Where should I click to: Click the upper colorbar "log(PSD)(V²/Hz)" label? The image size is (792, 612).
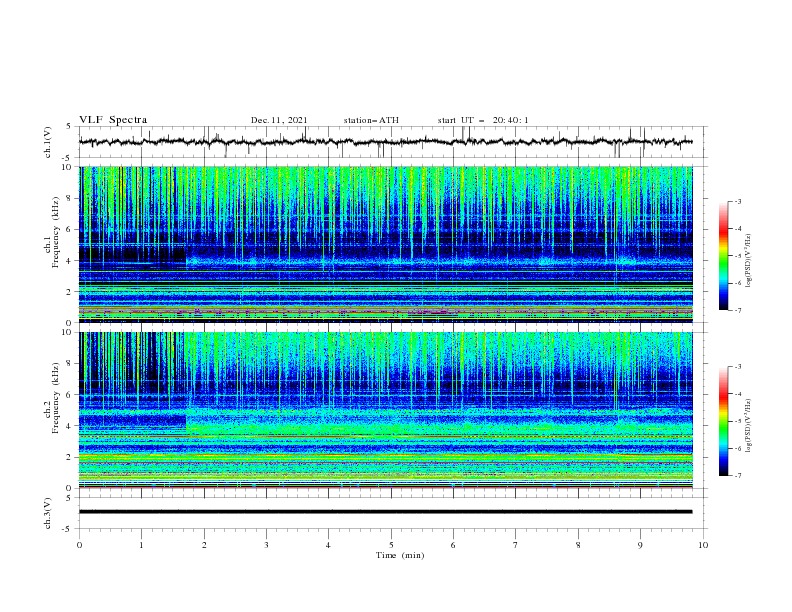coord(748,261)
